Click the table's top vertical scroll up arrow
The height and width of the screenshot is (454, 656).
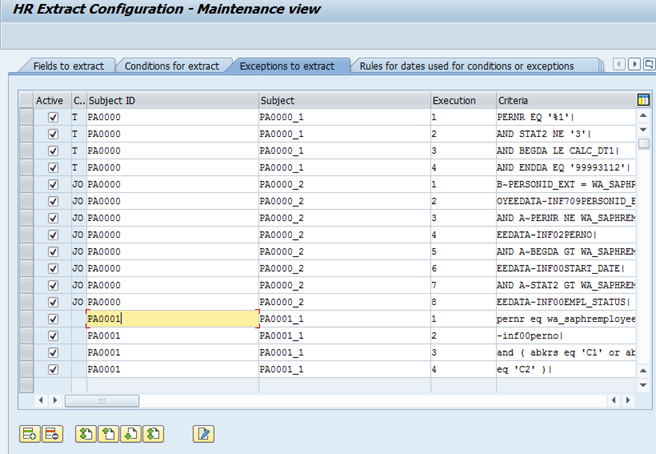pos(643,116)
